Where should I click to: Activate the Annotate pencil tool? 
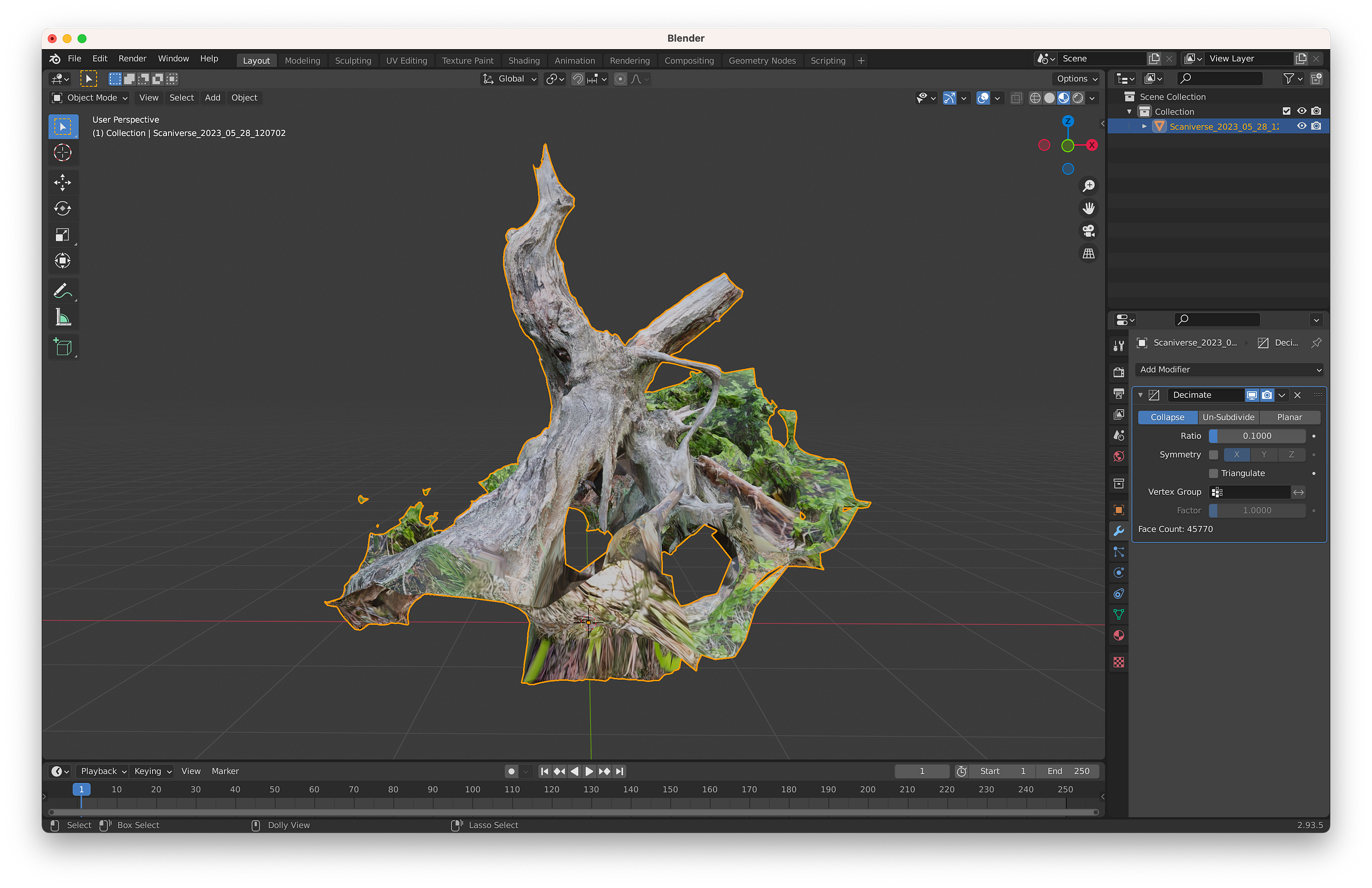coord(62,290)
